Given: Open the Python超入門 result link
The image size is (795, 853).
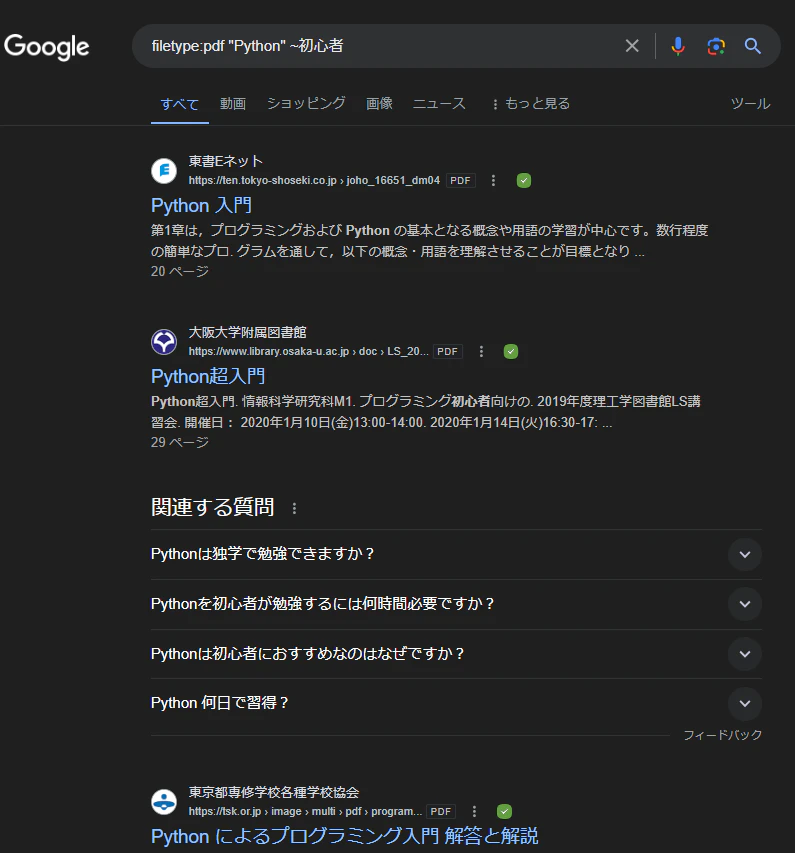Looking at the screenshot, I should coord(208,376).
